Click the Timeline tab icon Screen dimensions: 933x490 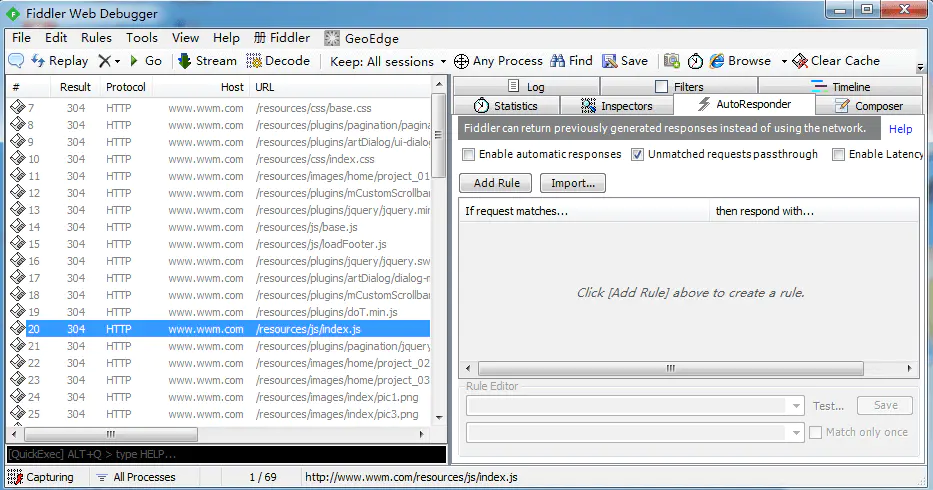819,86
